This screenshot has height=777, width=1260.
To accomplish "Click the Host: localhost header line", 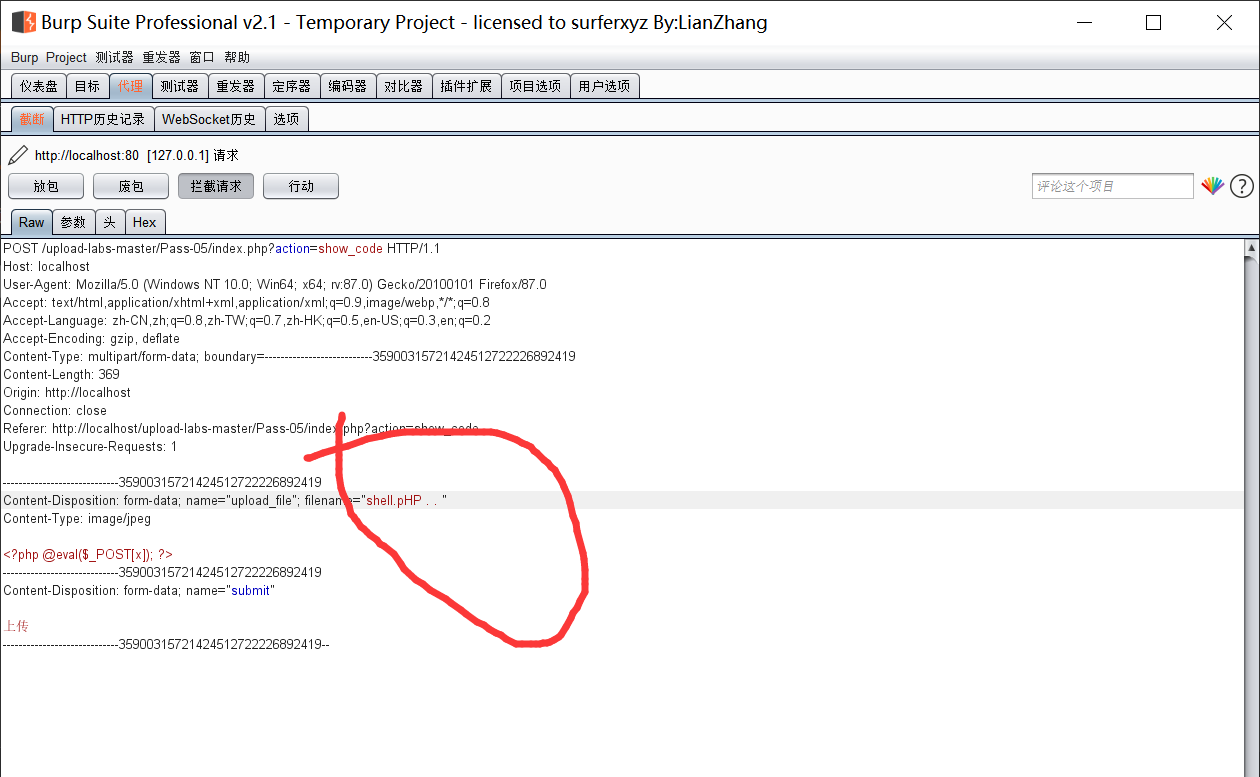I will point(46,267).
